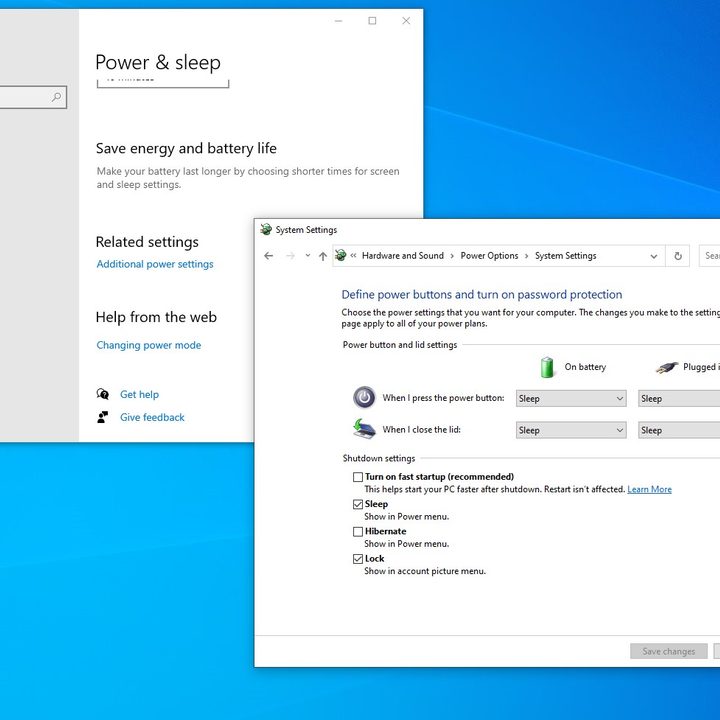This screenshot has height=720, width=720.
Task: Click the Give feedback person icon
Action: point(102,417)
